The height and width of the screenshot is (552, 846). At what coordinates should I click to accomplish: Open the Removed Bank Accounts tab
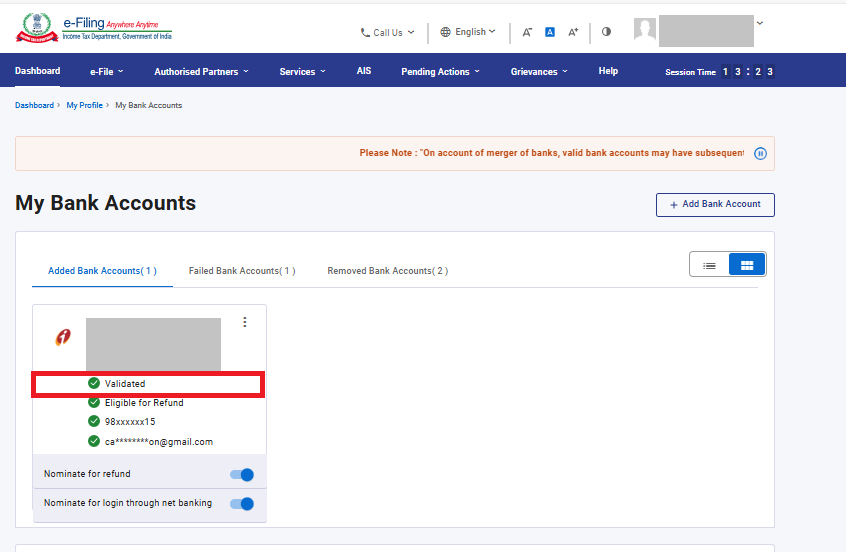[x=387, y=271]
